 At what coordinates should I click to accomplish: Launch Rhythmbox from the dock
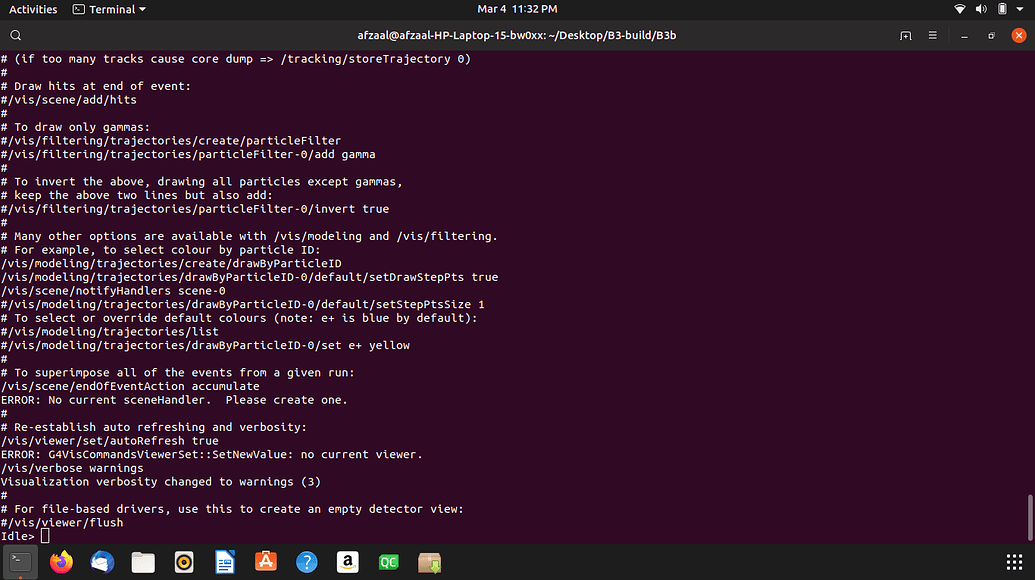184,562
